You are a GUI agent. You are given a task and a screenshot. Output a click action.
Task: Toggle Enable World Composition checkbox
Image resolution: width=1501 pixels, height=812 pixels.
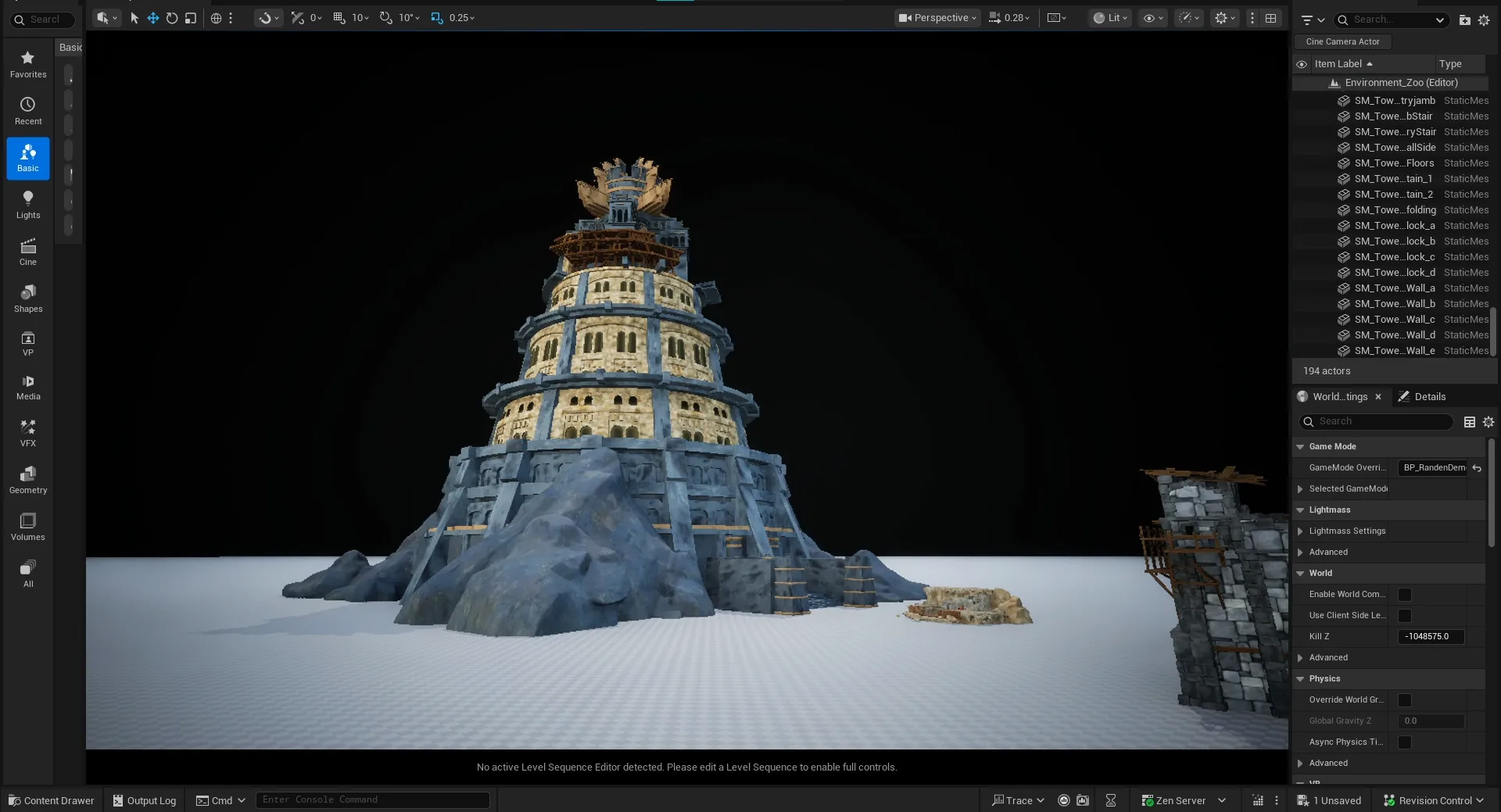tap(1405, 595)
